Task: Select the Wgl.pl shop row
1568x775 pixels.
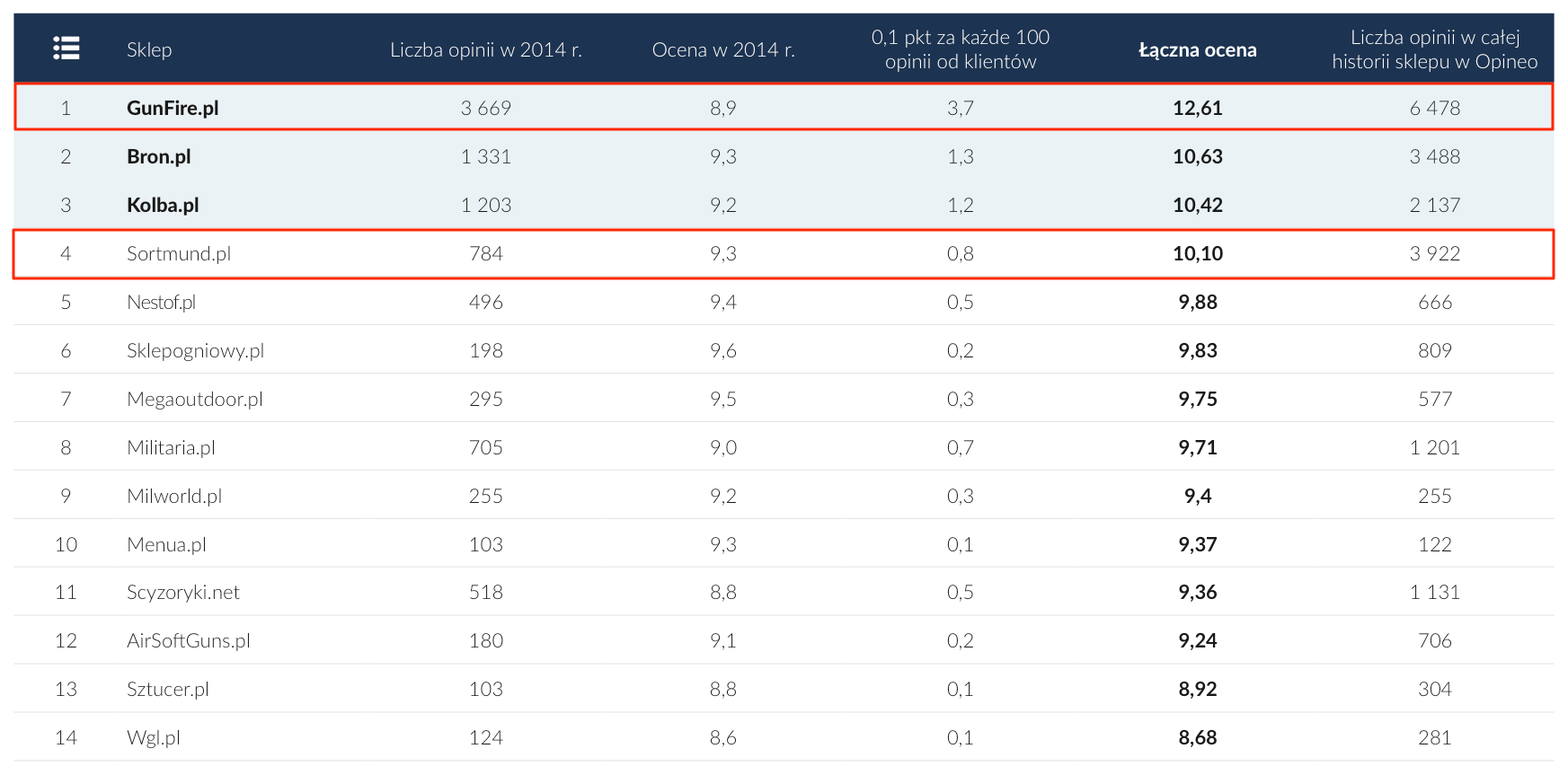Action: [x=153, y=737]
